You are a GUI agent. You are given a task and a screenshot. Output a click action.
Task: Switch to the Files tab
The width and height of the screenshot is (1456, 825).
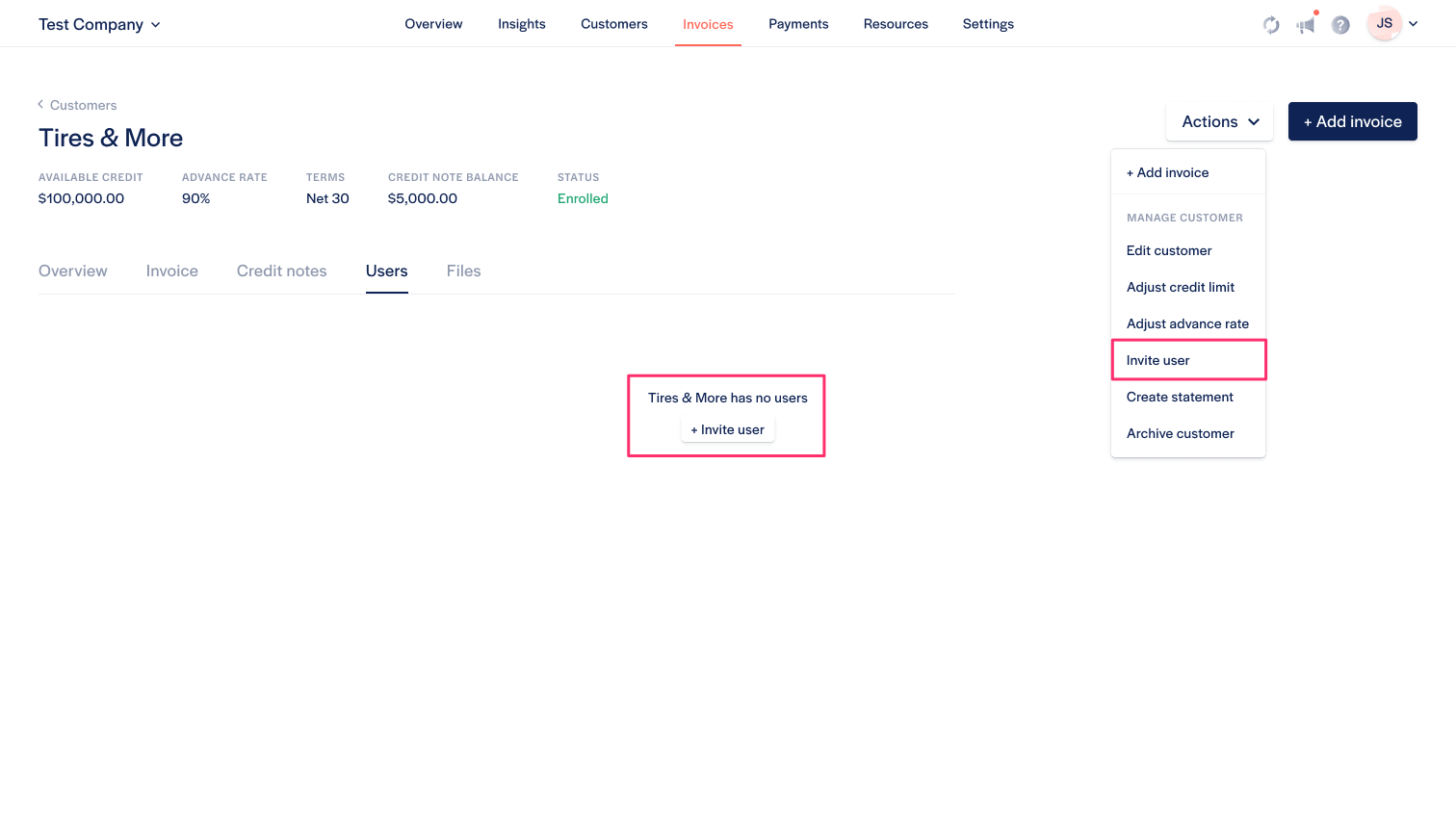(x=463, y=271)
